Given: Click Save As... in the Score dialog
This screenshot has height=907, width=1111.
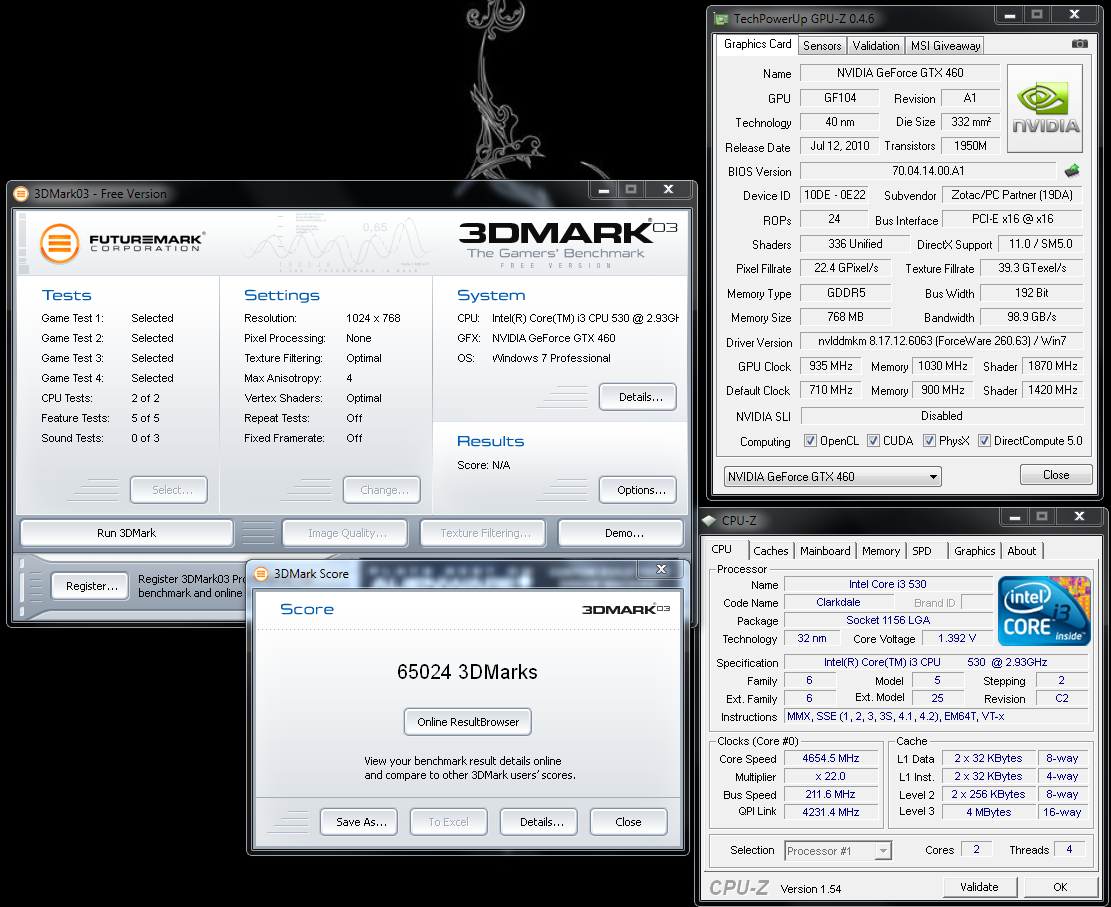Looking at the screenshot, I should pyautogui.click(x=359, y=822).
